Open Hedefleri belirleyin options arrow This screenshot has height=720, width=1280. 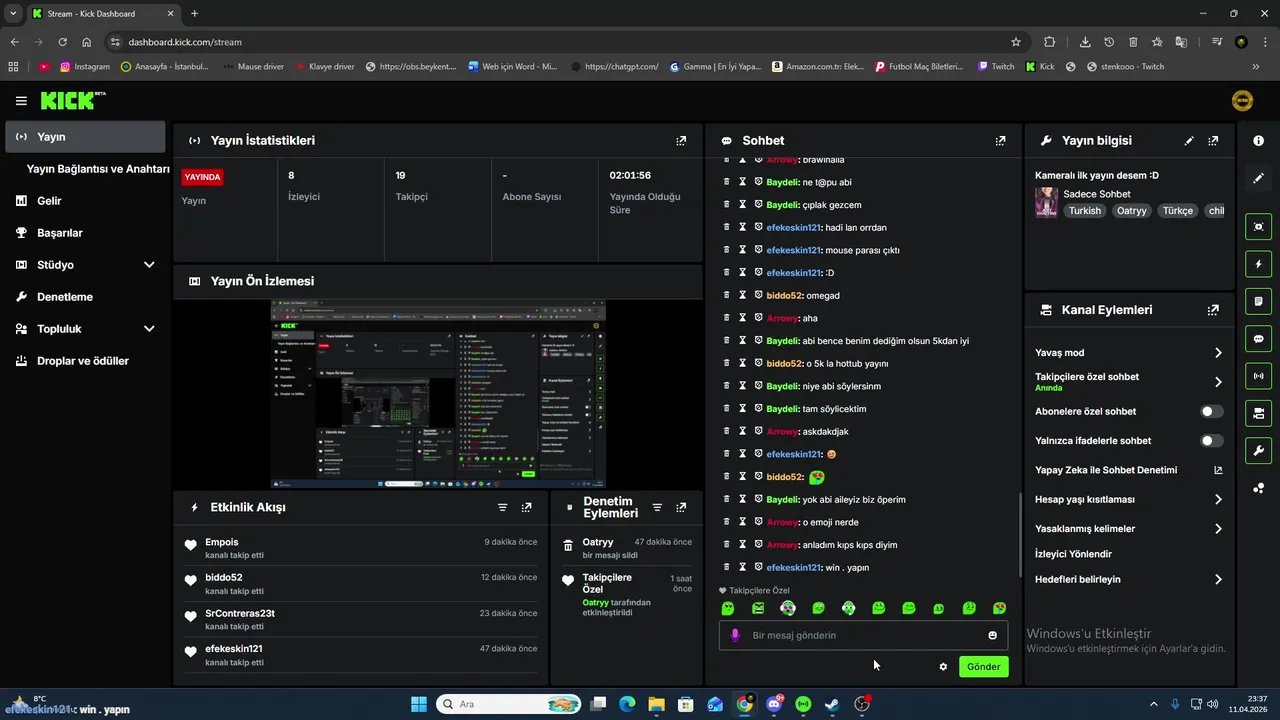point(1218,579)
